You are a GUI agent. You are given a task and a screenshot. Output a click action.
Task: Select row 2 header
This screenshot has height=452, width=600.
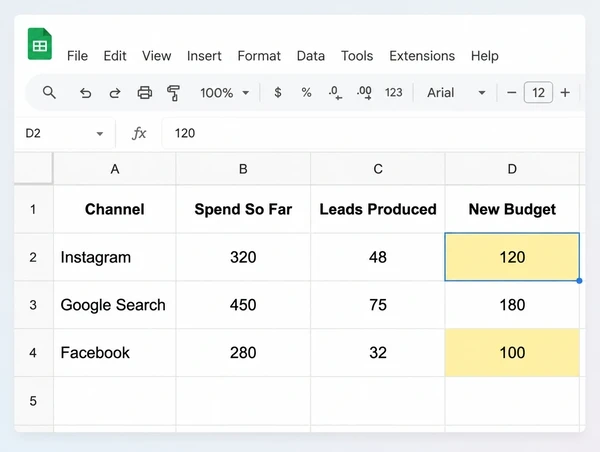34,257
